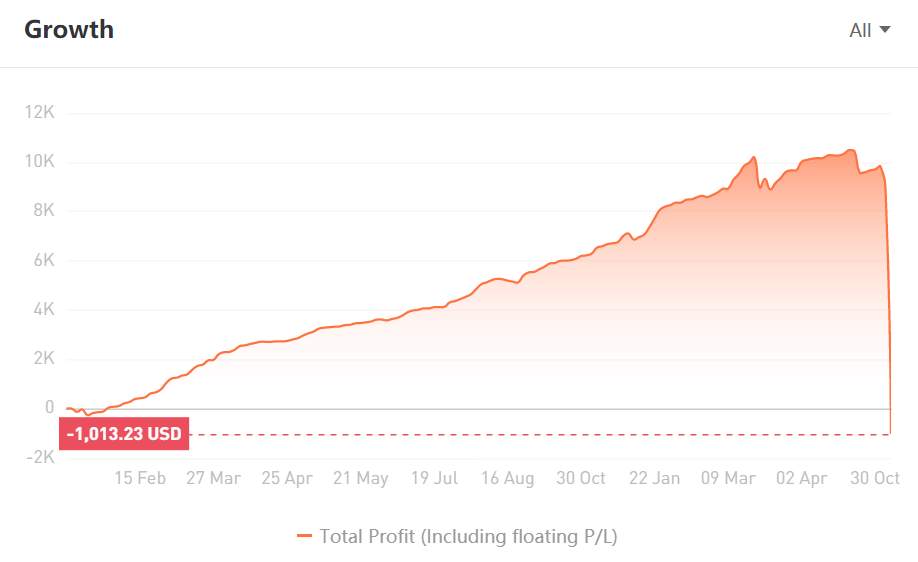918x562 pixels.
Task: Click the 10K y-axis label
Action: 39,161
